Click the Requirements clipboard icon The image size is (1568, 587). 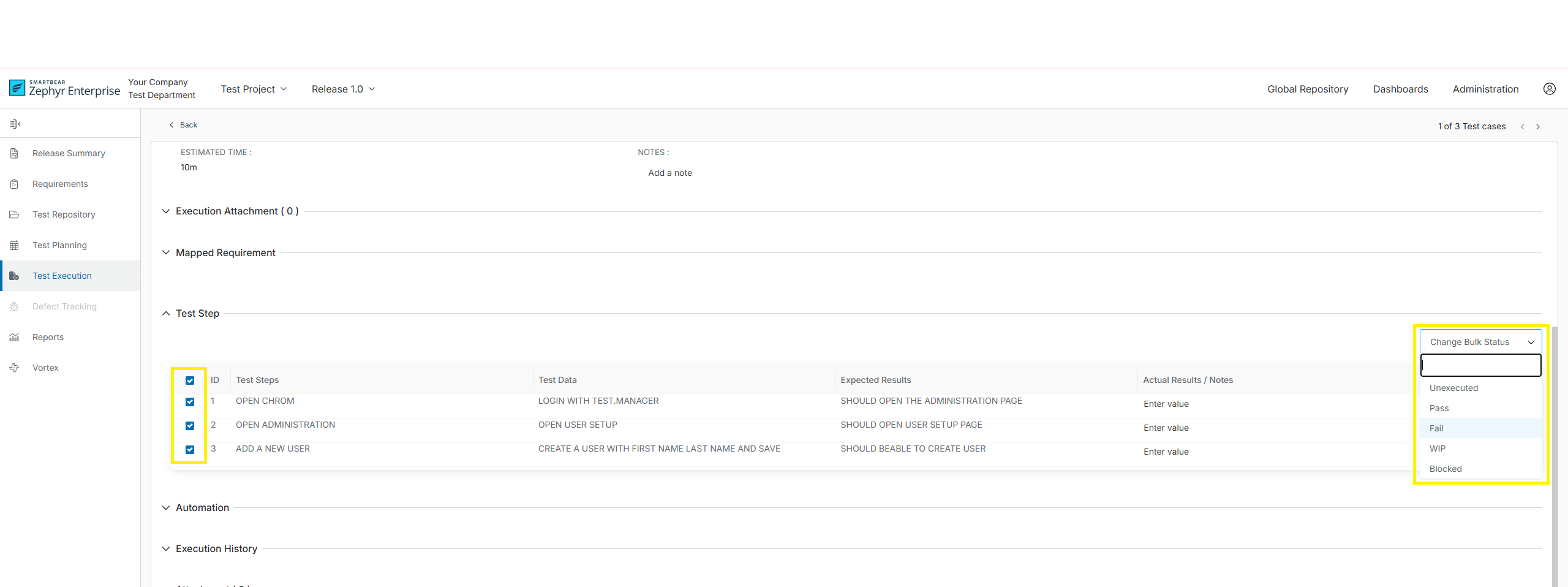point(15,184)
